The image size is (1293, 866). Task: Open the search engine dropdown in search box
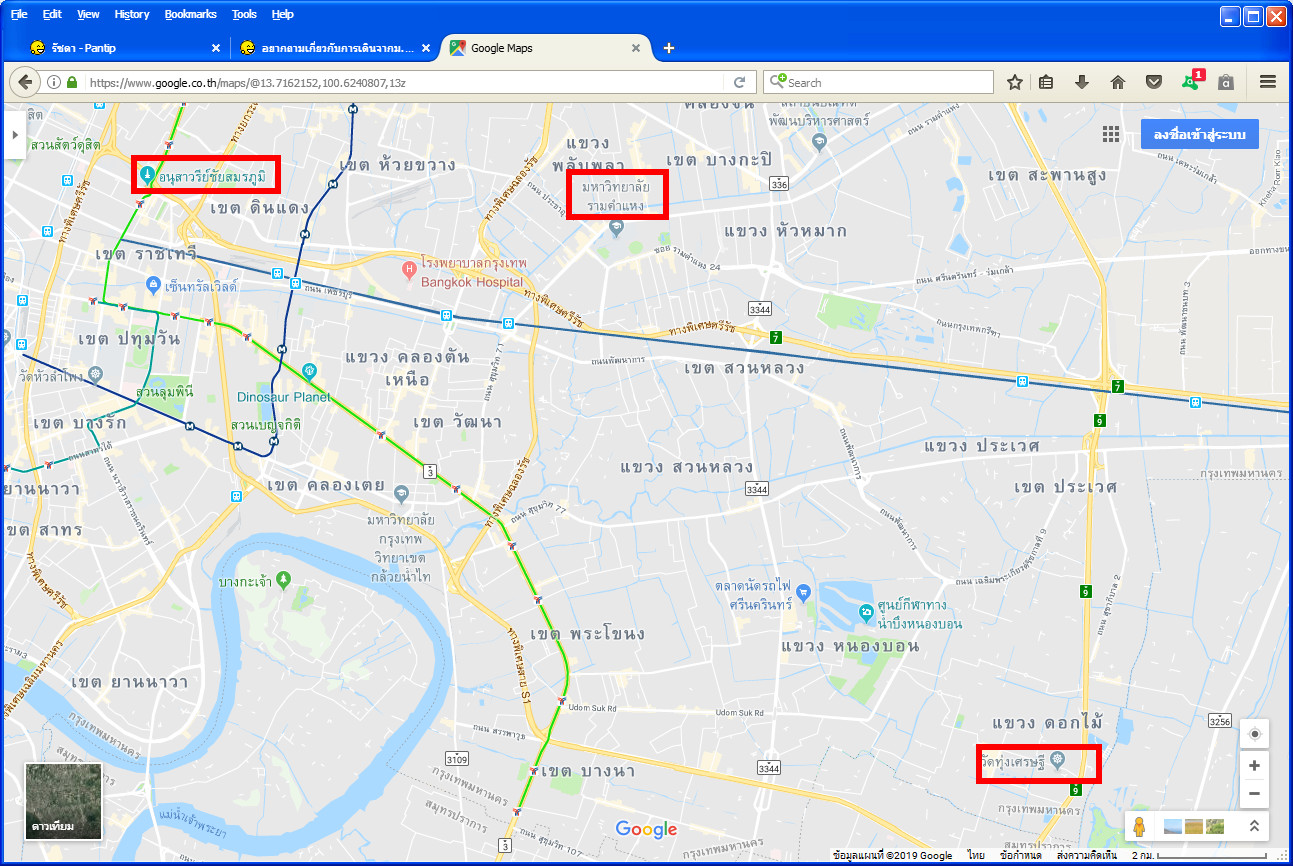tap(777, 82)
